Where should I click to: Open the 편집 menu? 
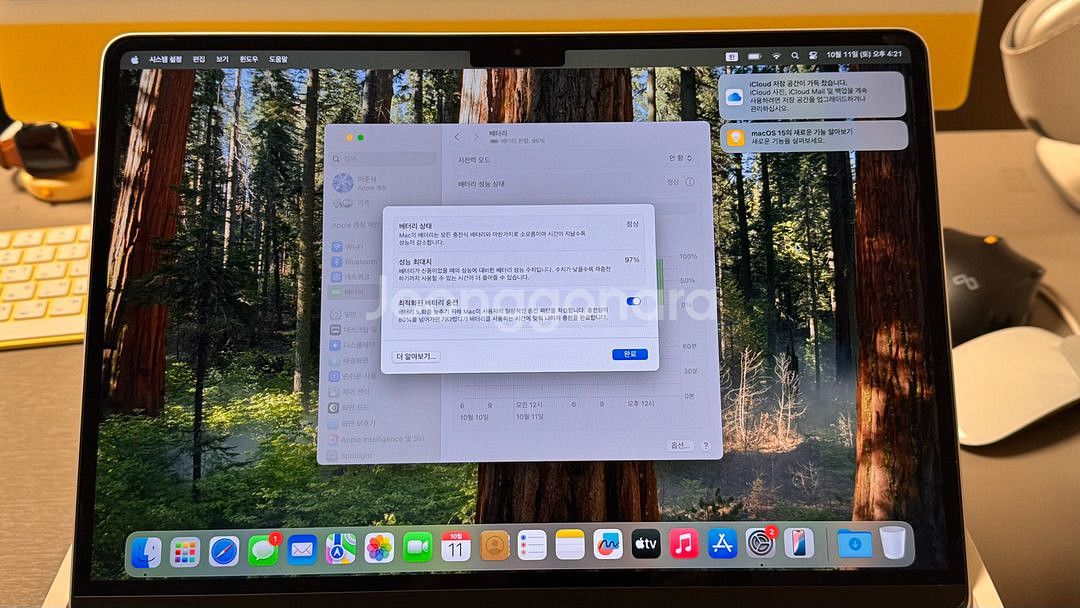click(199, 60)
